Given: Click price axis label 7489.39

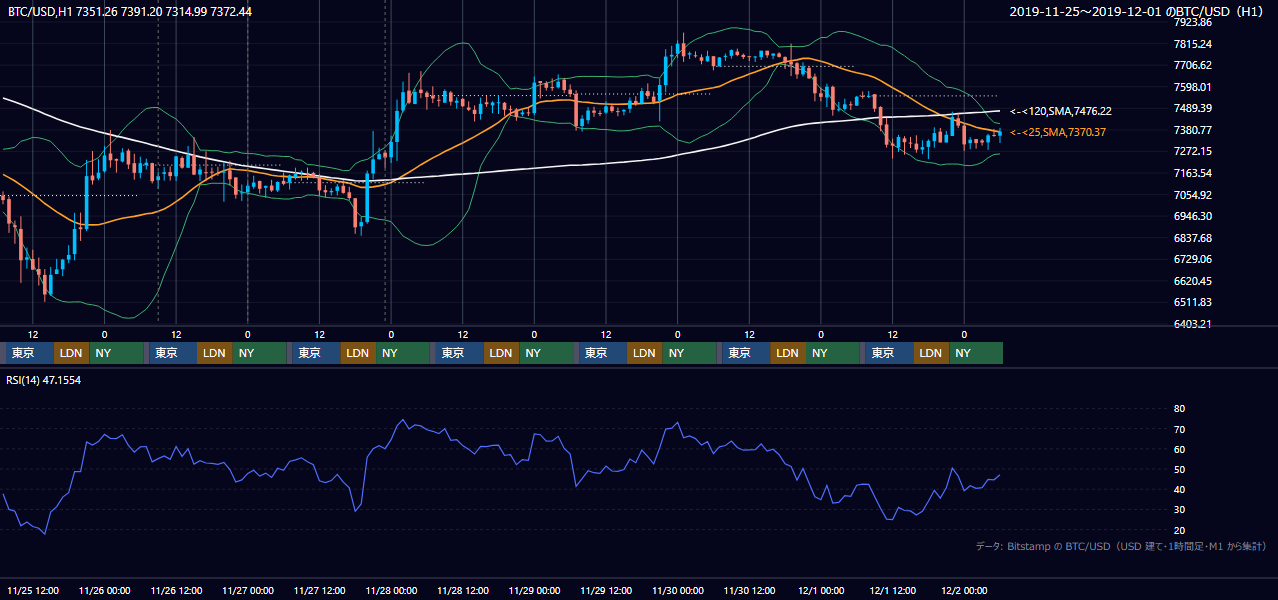Looking at the screenshot, I should coord(1192,108).
